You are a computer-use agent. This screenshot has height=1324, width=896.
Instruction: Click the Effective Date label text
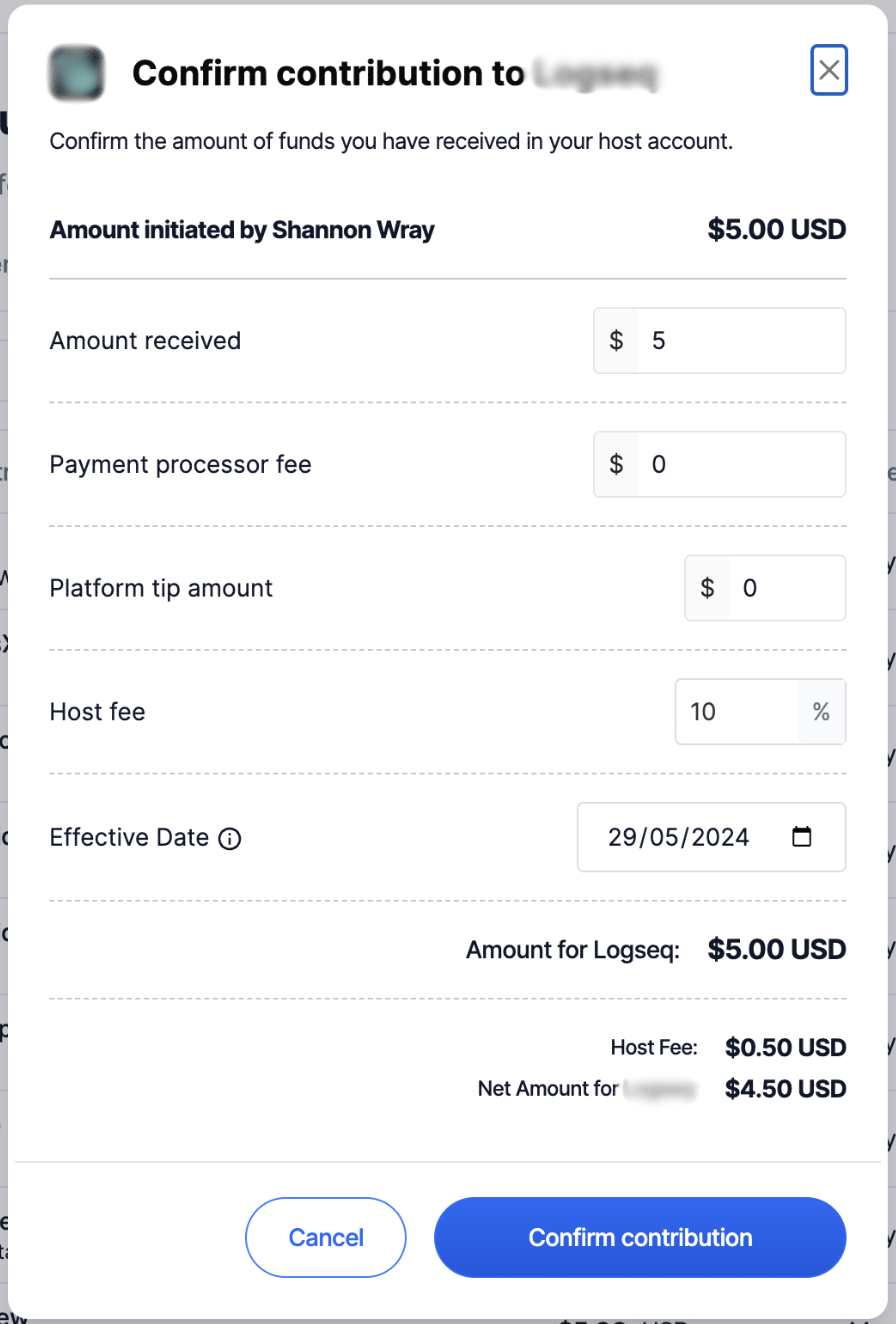click(129, 837)
